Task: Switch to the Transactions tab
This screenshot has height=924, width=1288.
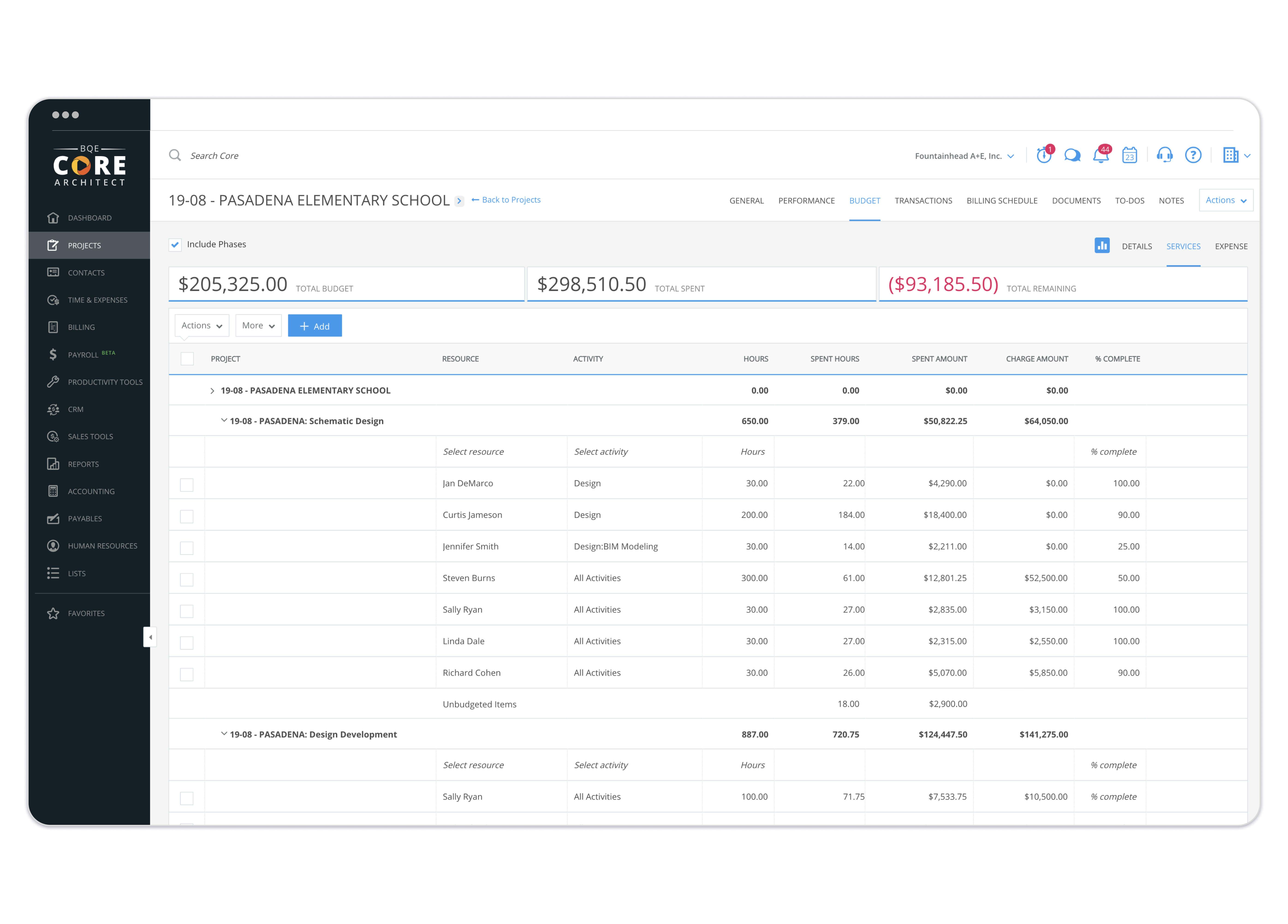Action: click(923, 200)
